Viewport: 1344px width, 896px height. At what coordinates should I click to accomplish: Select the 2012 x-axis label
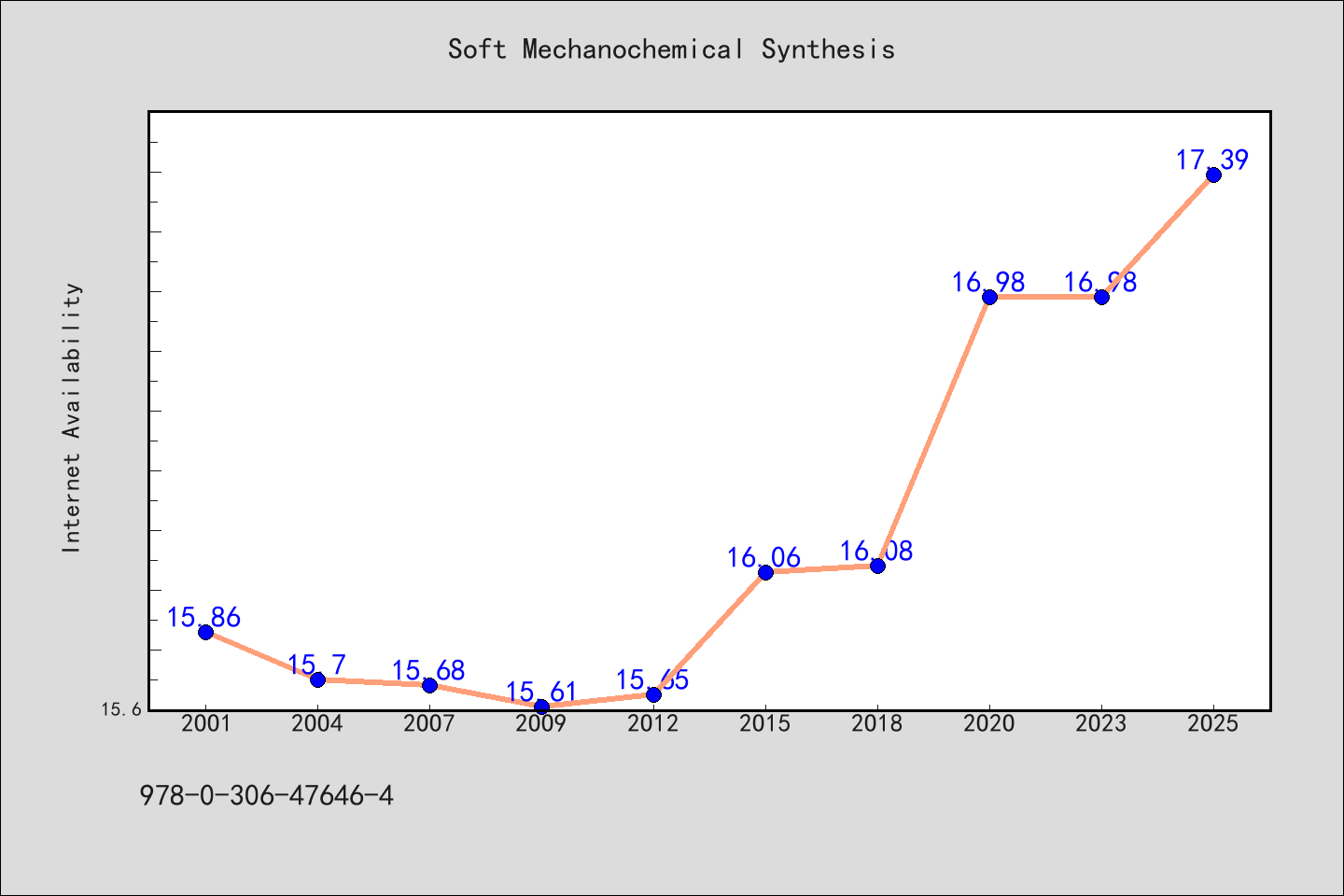653,724
